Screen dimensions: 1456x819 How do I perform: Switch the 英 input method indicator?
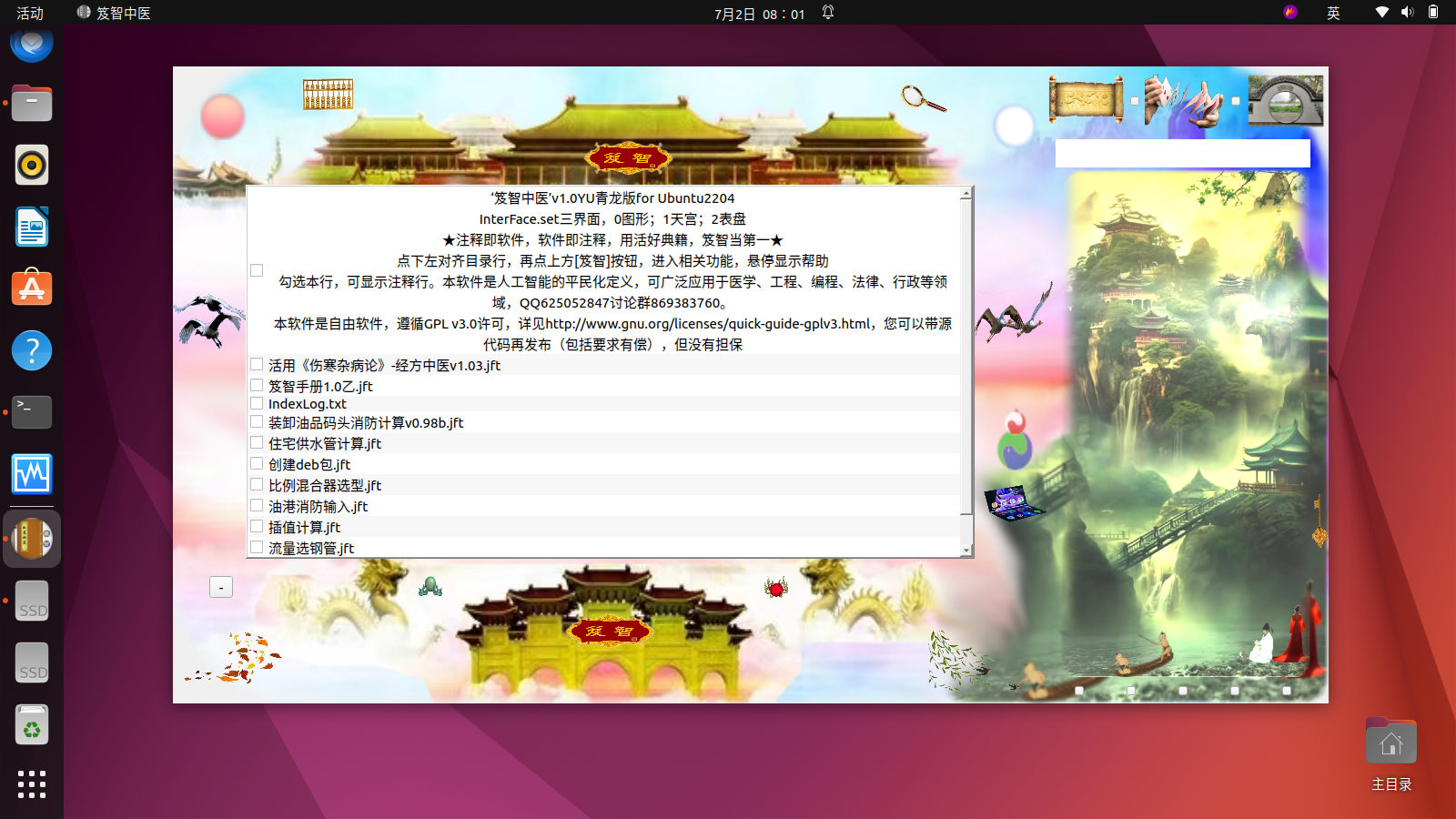coord(1333,13)
